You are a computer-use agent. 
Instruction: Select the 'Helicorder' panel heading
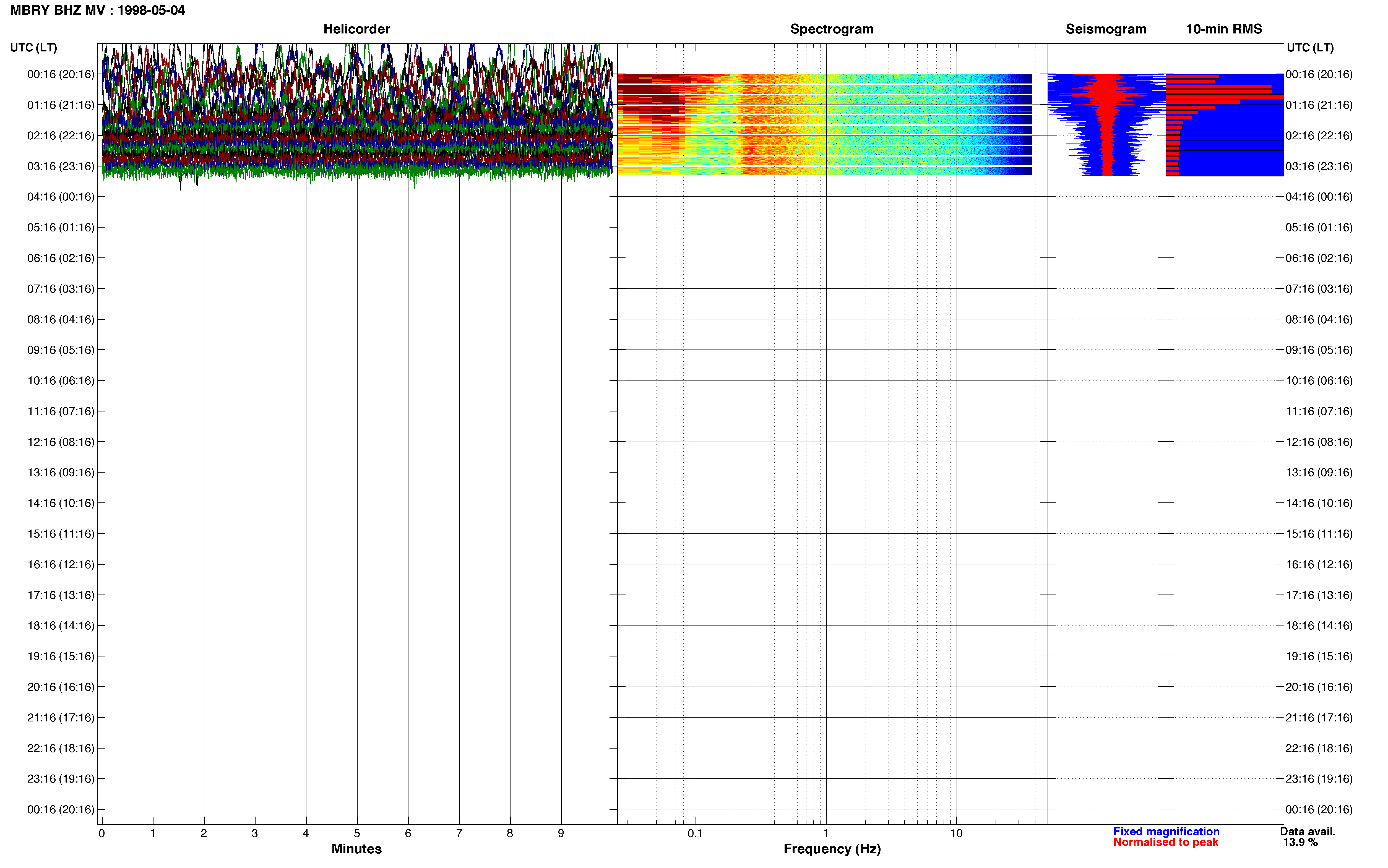(x=356, y=29)
